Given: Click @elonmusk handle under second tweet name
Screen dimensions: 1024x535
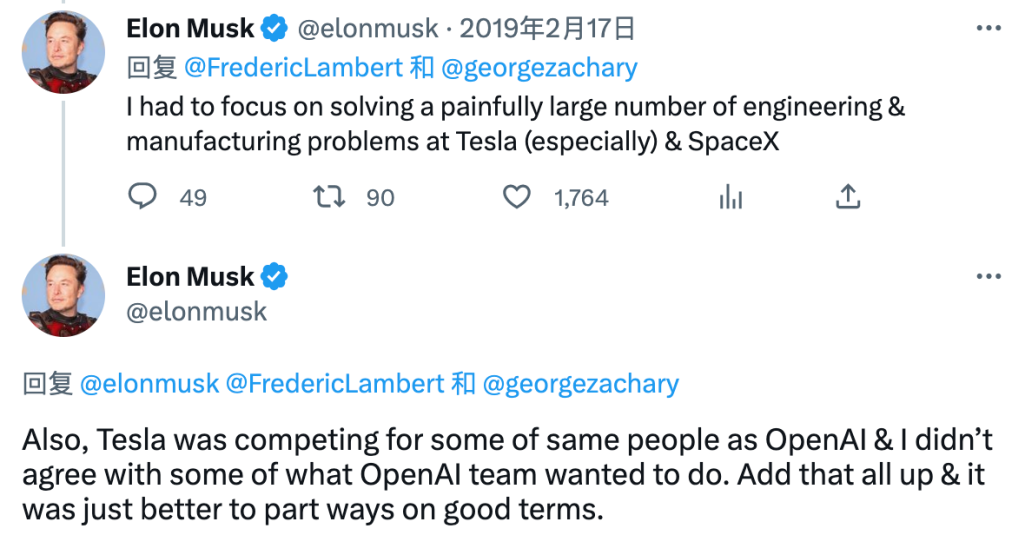Looking at the screenshot, I should 197,311.
